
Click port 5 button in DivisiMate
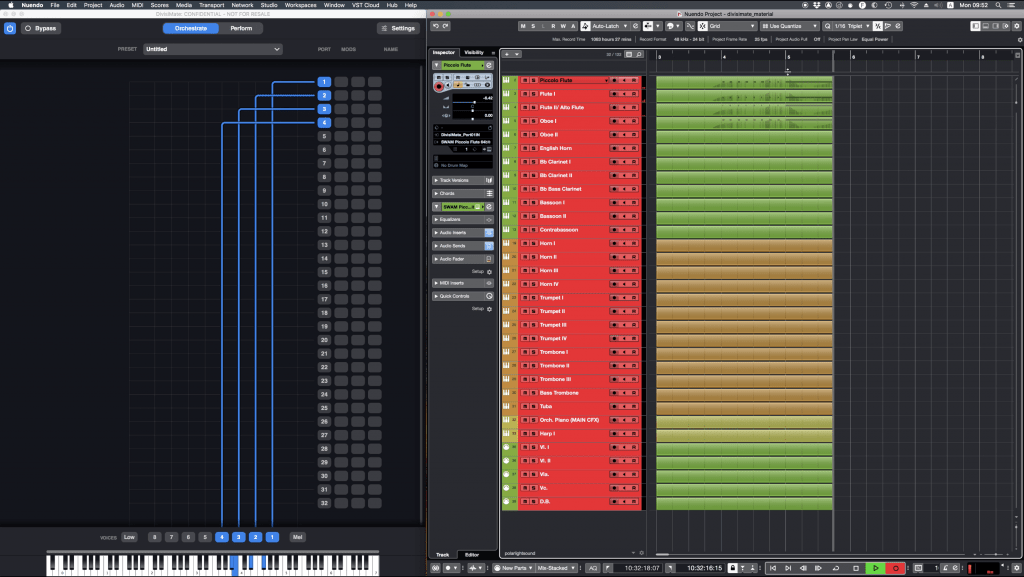click(324, 136)
